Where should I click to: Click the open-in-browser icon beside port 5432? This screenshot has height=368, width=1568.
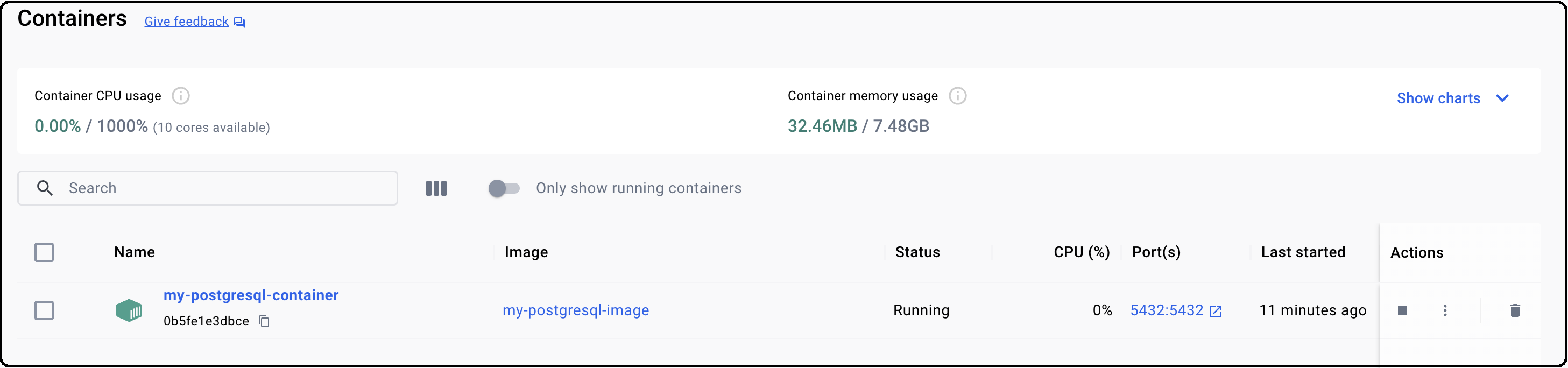pos(1216,312)
